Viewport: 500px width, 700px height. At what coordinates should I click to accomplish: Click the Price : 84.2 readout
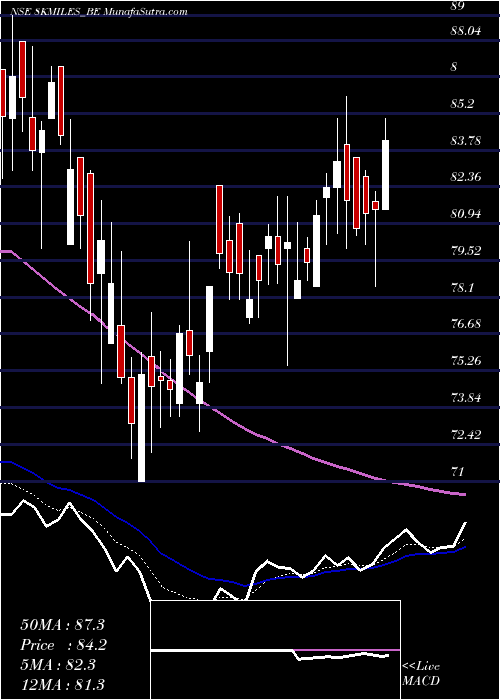[63, 645]
